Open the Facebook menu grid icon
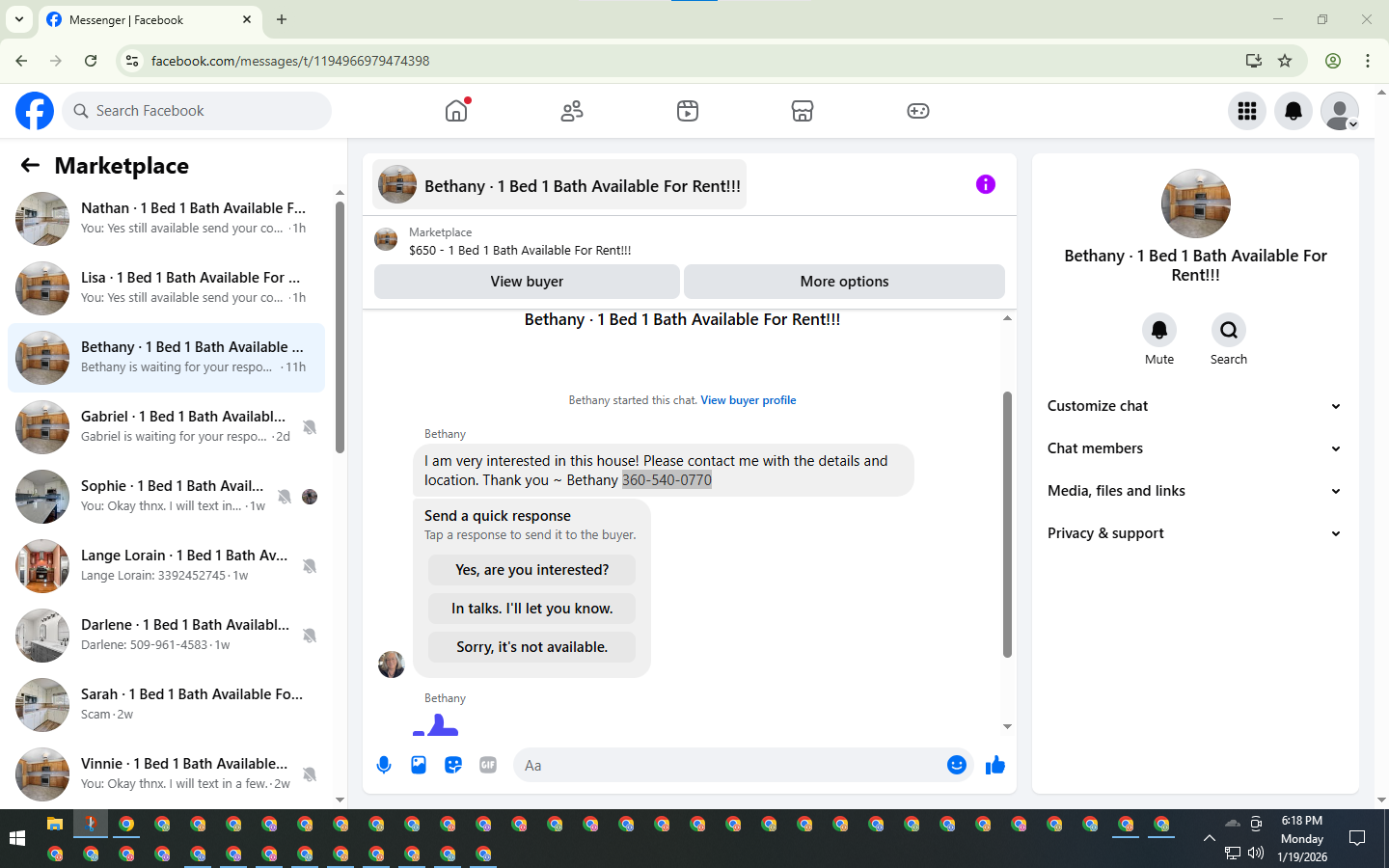 [x=1247, y=111]
